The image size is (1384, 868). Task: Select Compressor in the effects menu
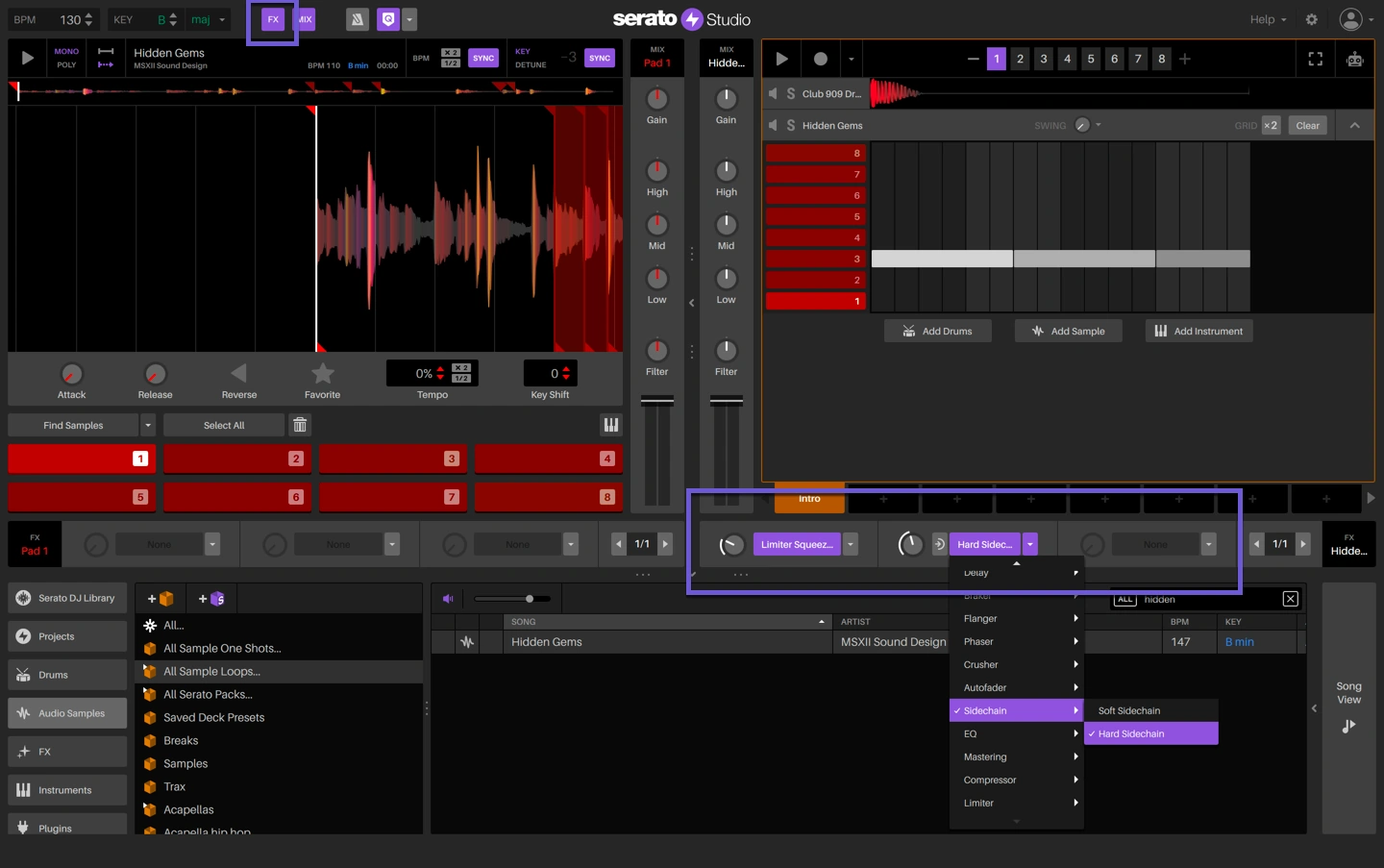990,780
